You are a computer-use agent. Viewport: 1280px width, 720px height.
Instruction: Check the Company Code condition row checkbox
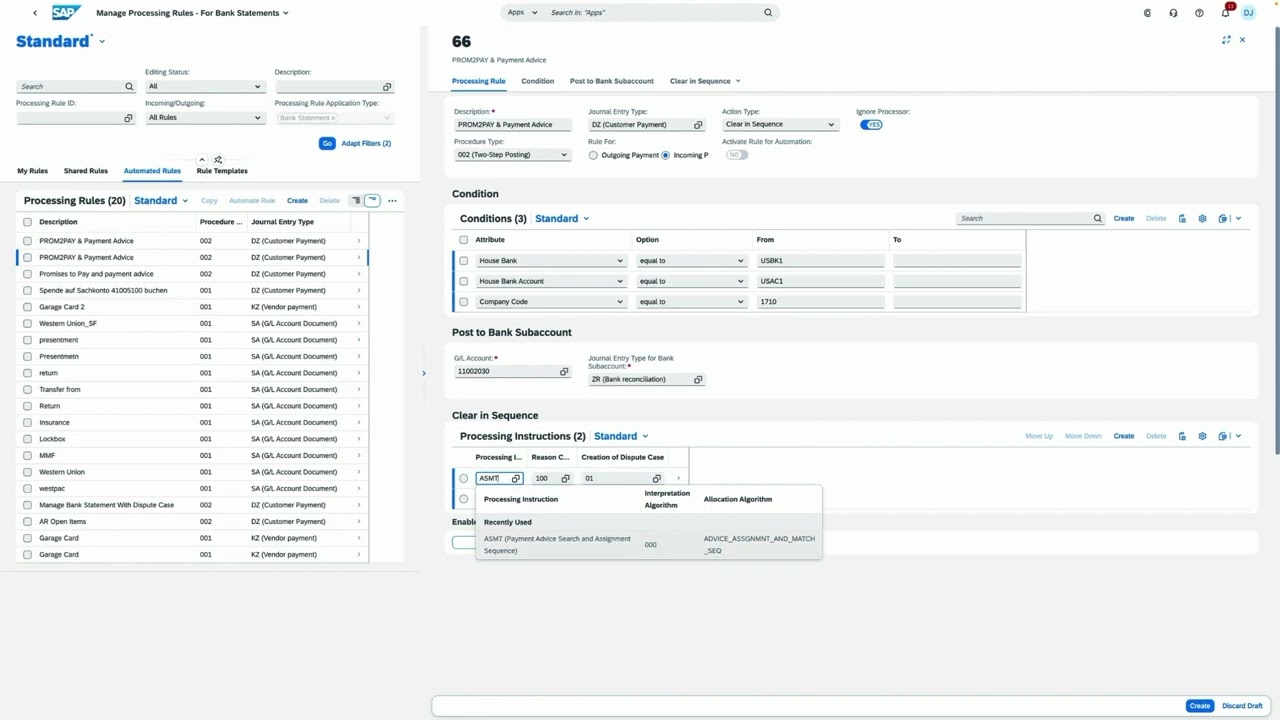click(x=463, y=302)
